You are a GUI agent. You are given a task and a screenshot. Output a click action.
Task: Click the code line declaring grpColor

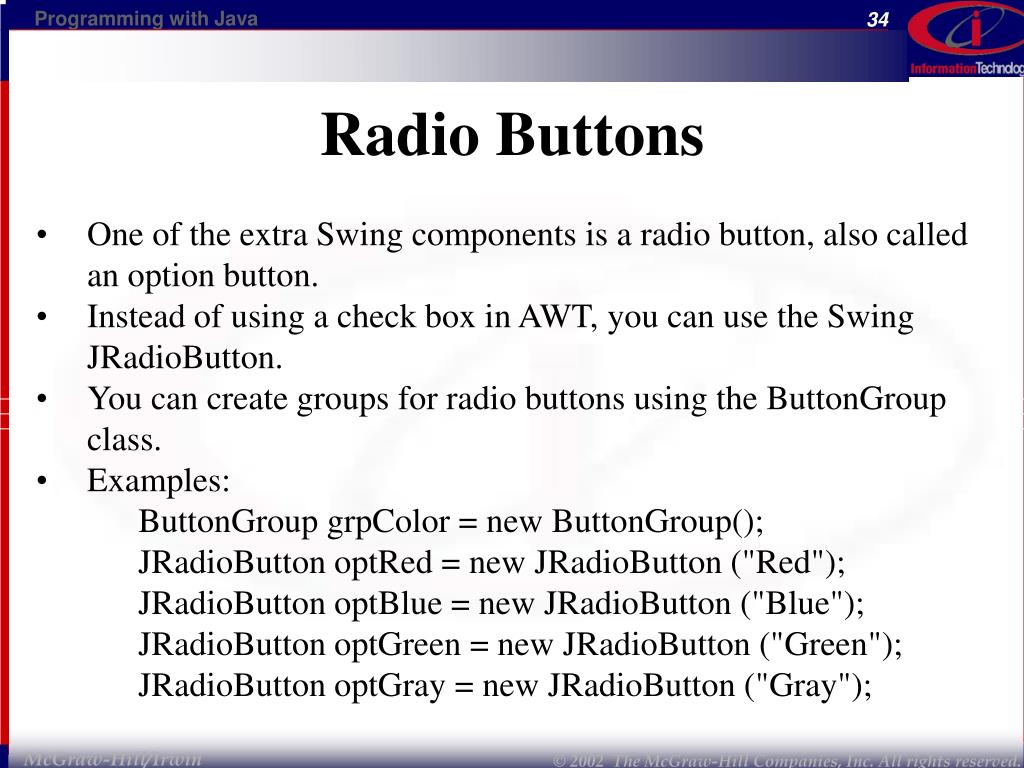451,522
